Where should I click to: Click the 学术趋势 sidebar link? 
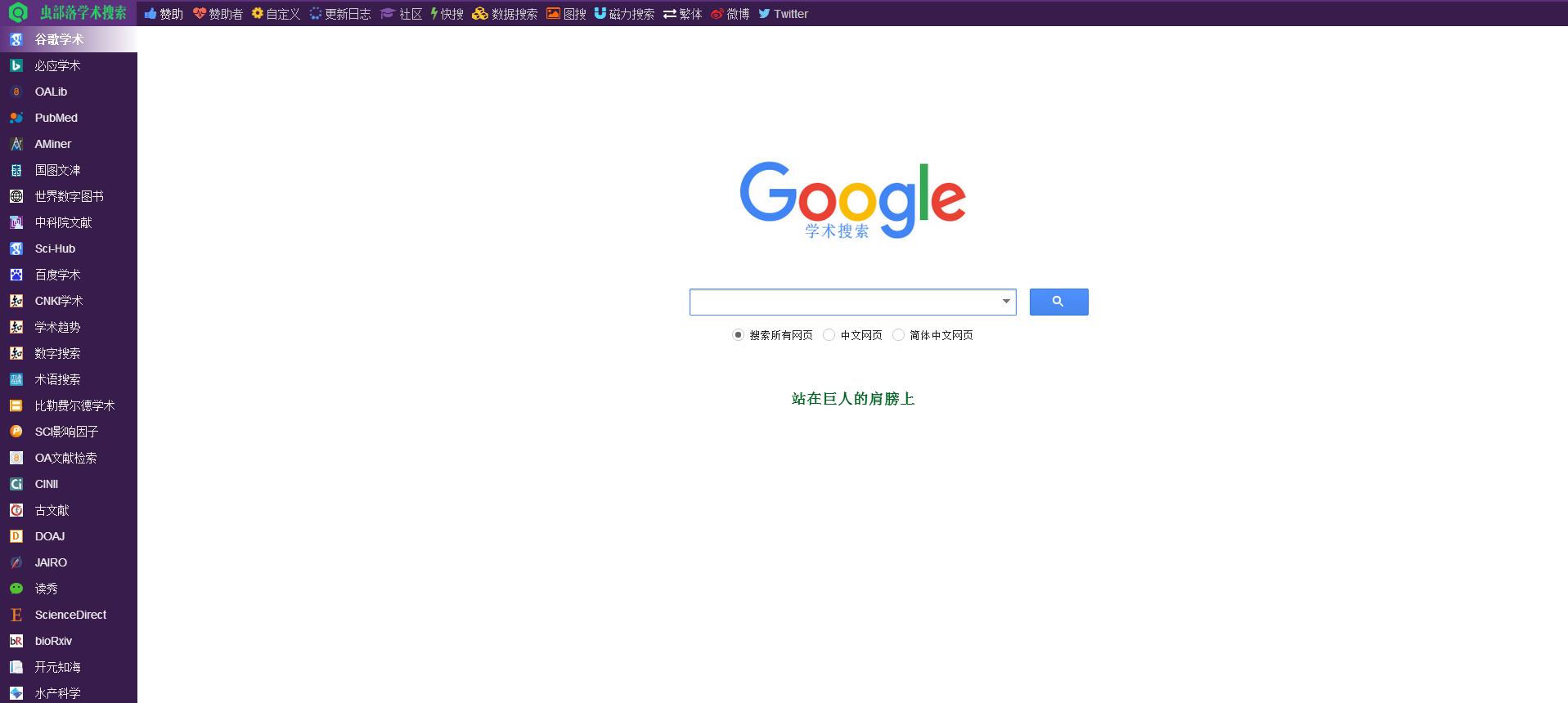click(57, 327)
